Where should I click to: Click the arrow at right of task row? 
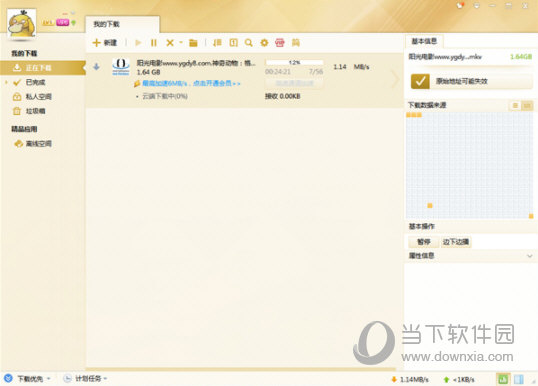pos(396,80)
